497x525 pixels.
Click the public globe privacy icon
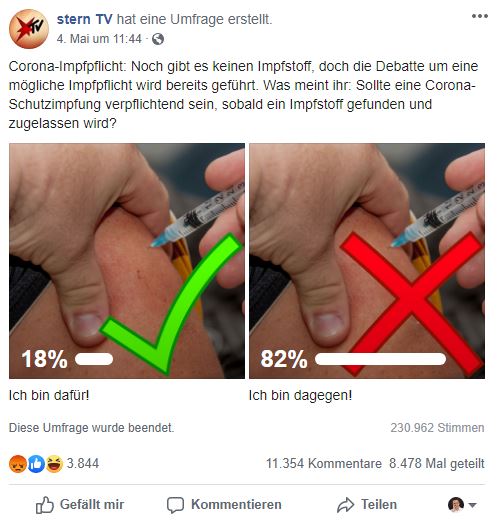158,39
